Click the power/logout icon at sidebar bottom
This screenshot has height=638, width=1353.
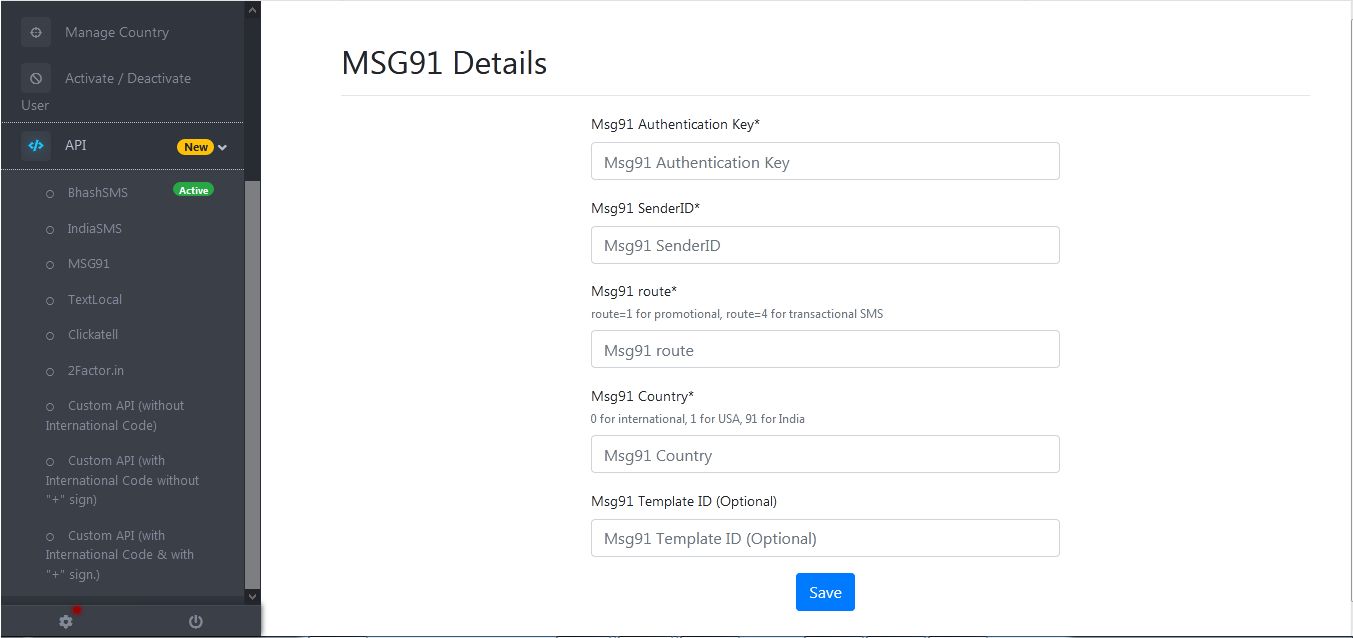tap(194, 621)
